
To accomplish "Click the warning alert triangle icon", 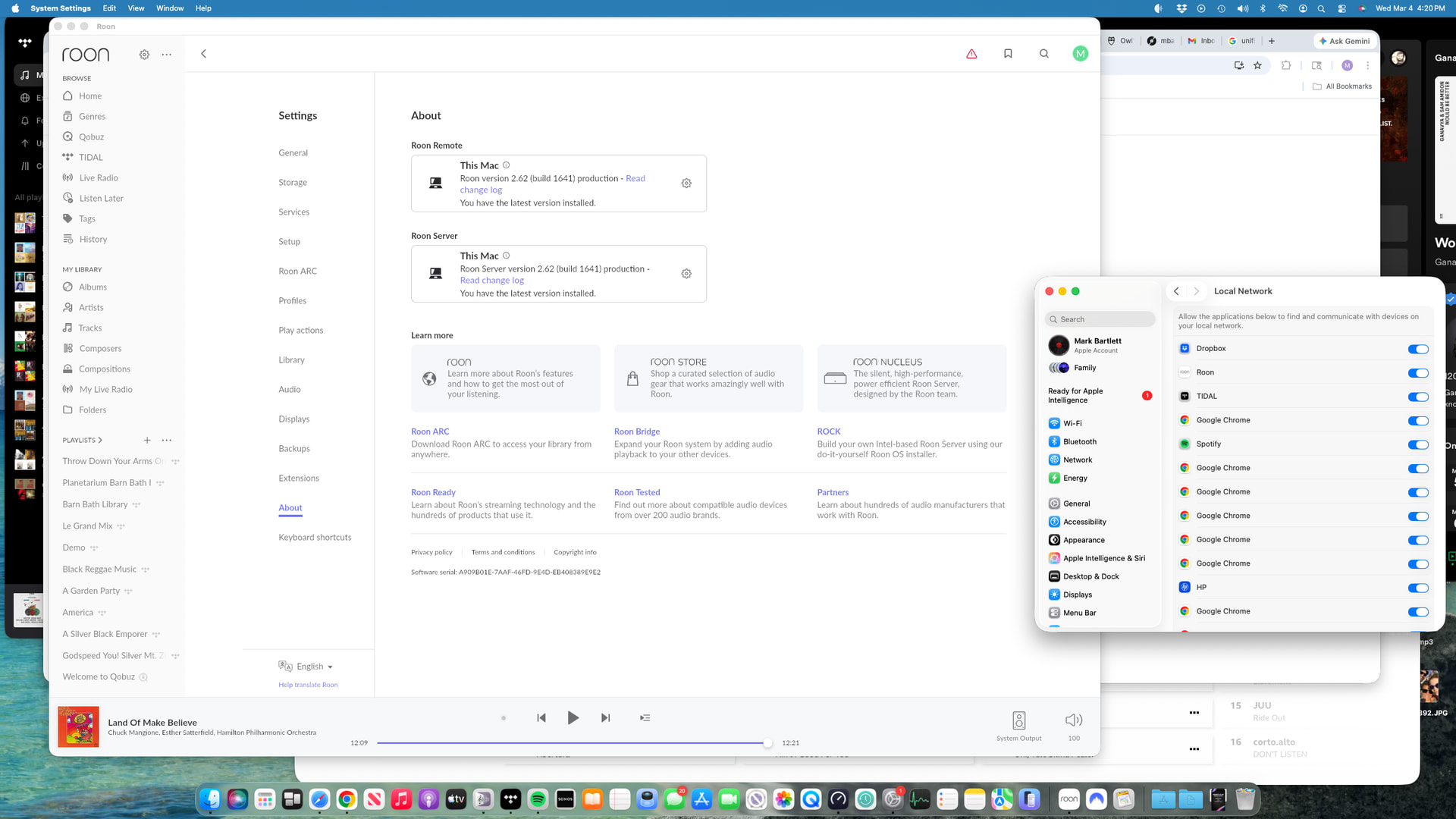I will tap(971, 54).
